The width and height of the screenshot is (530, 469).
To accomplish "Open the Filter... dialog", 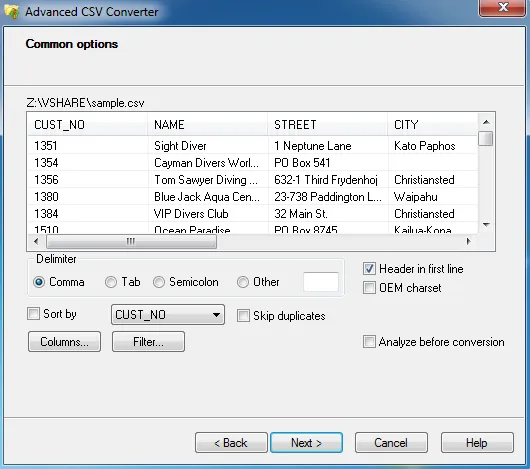I will (148, 342).
